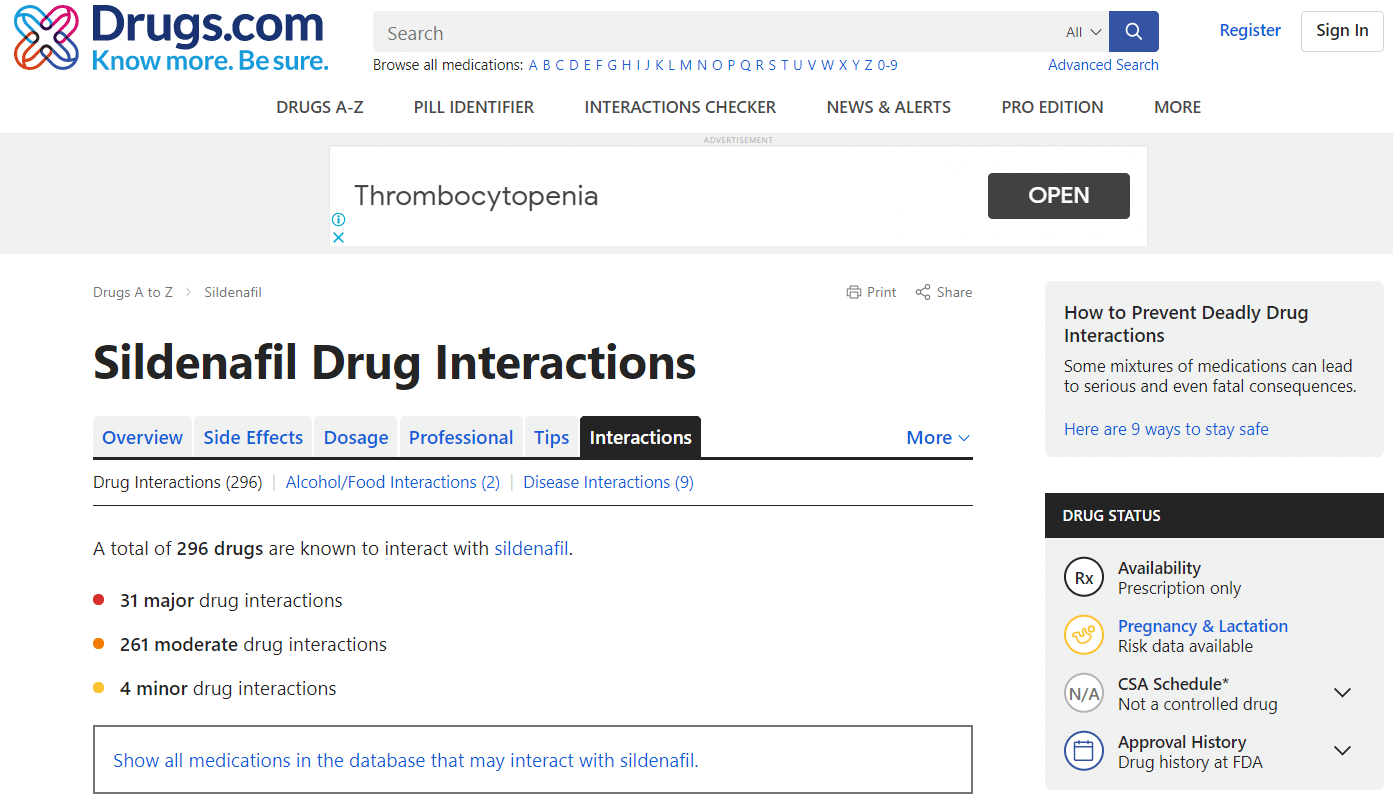Click the OPEN button in the advertisement
The height and width of the screenshot is (802, 1393).
click(1059, 196)
